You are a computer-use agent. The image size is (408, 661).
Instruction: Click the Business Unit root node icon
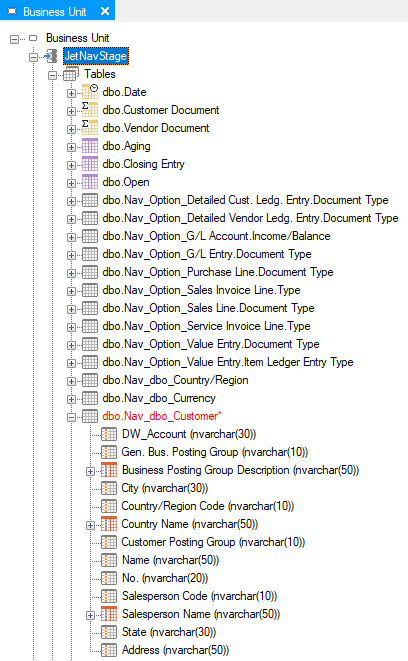tap(33, 38)
